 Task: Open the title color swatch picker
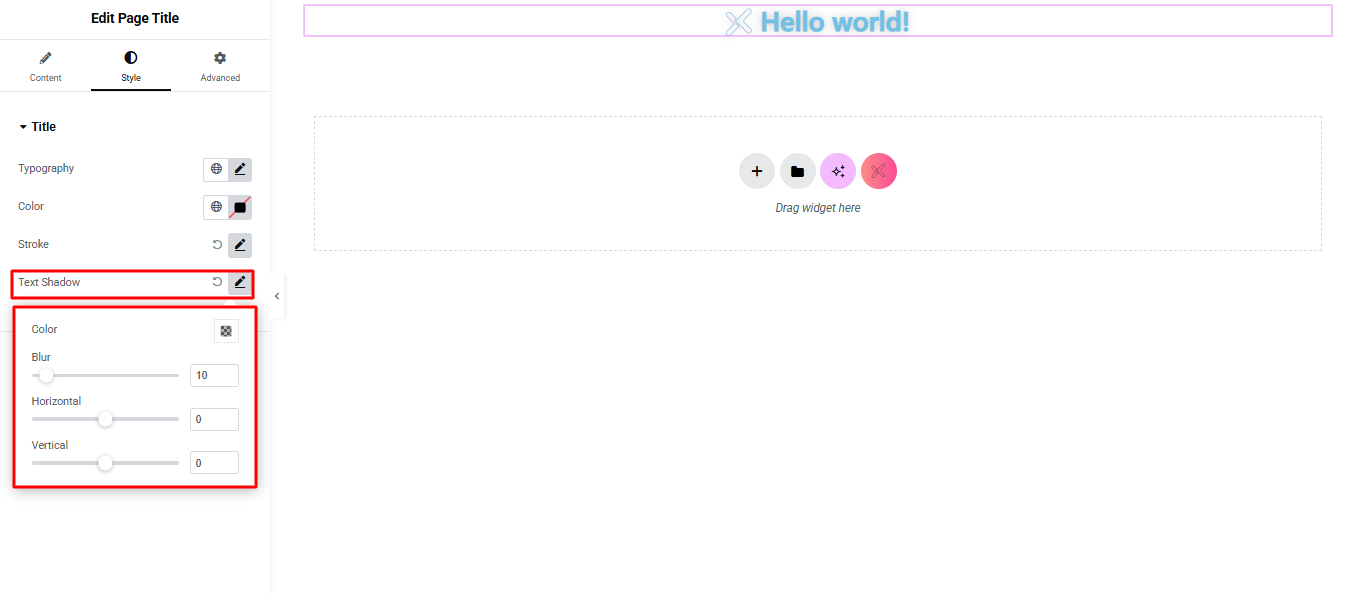click(x=240, y=207)
